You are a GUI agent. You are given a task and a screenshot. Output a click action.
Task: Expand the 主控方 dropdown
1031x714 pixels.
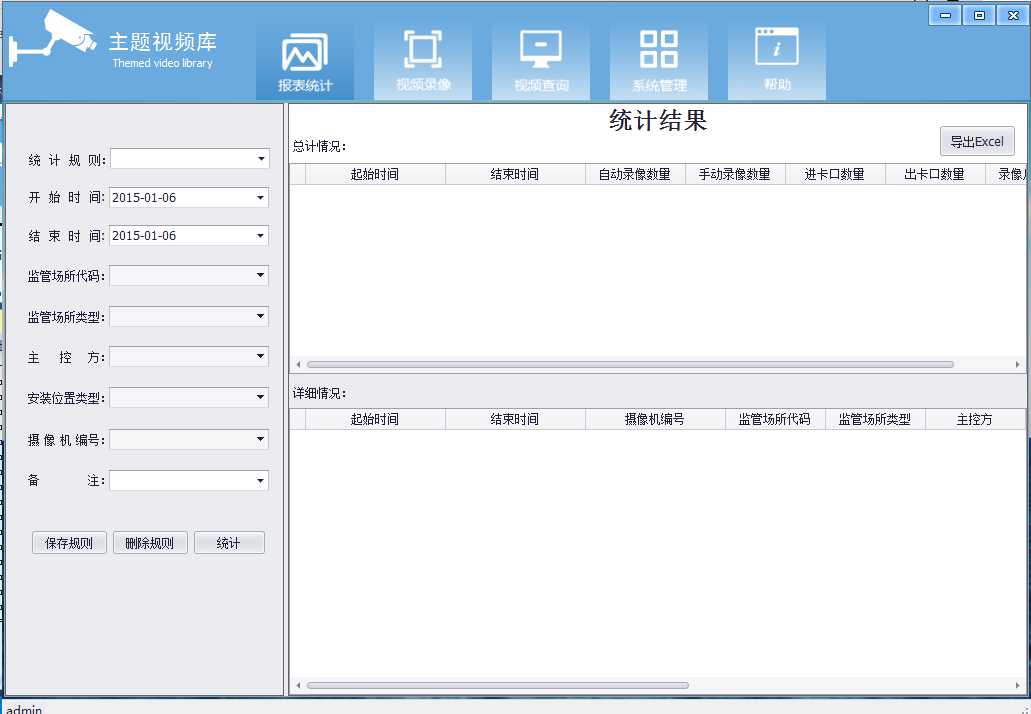click(x=260, y=356)
